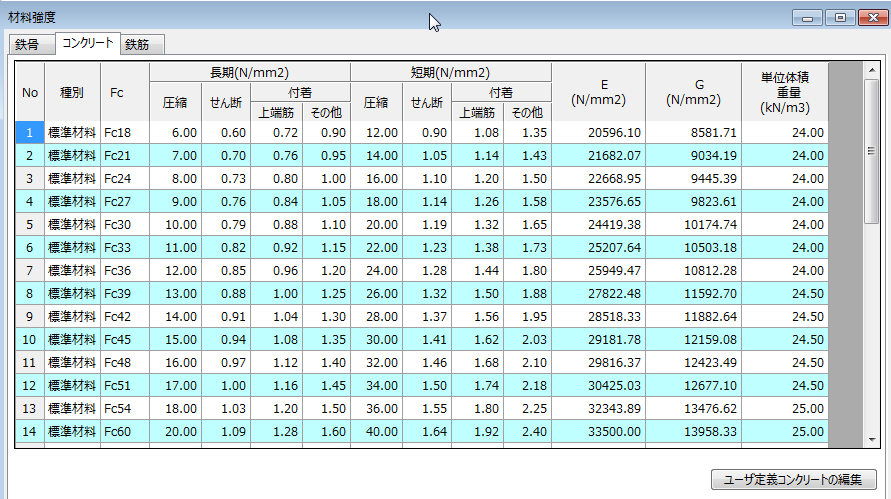
Task: Click the scrollbar up arrow
Action: (x=872, y=70)
